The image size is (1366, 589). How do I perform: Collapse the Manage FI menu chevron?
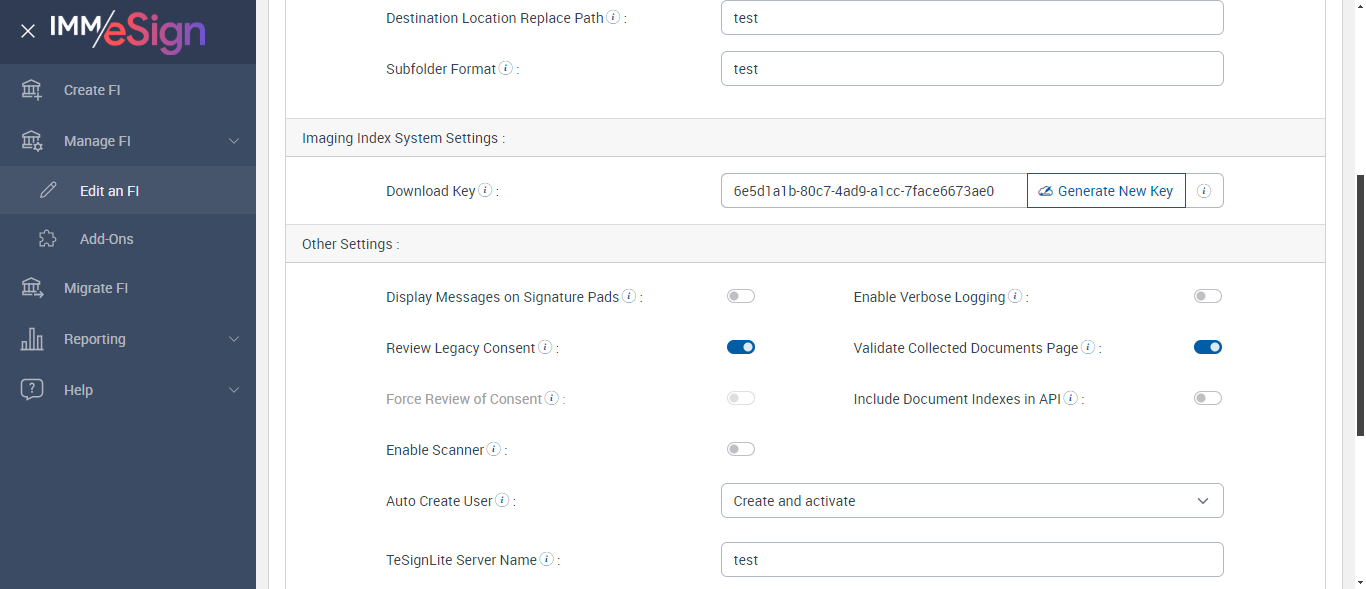(234, 141)
